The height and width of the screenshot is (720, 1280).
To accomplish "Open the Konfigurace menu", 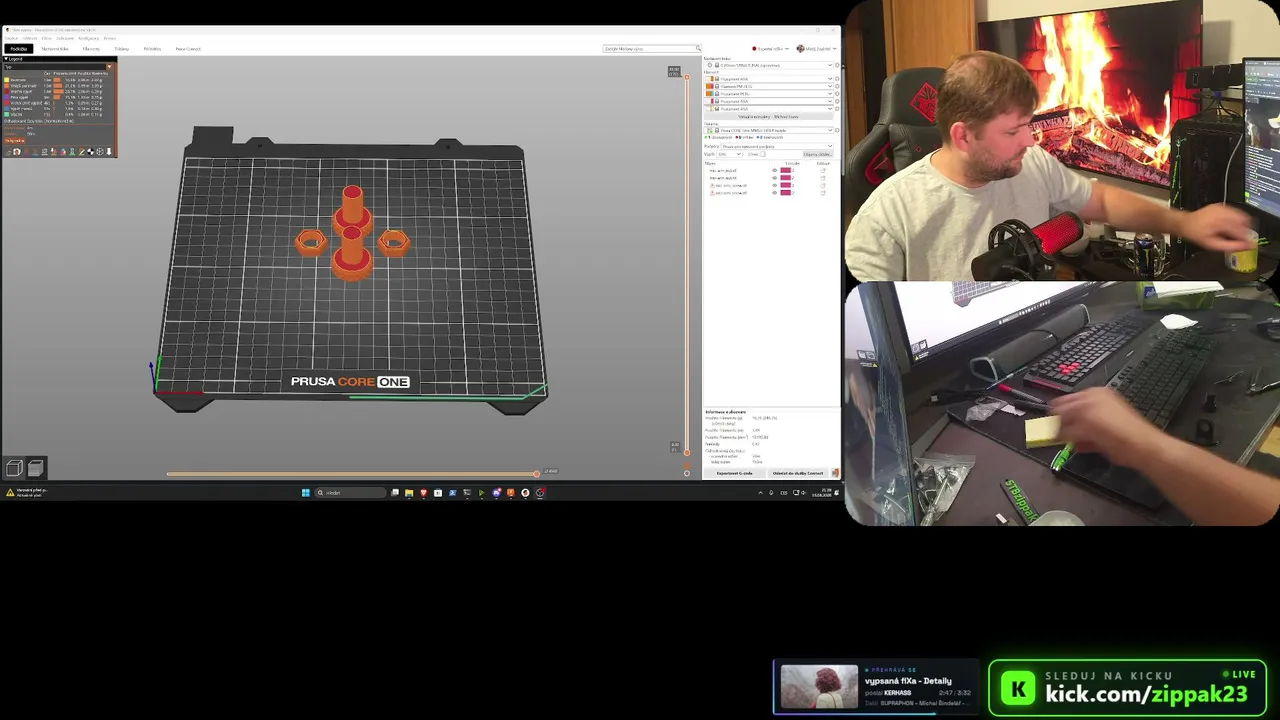I will (88, 39).
